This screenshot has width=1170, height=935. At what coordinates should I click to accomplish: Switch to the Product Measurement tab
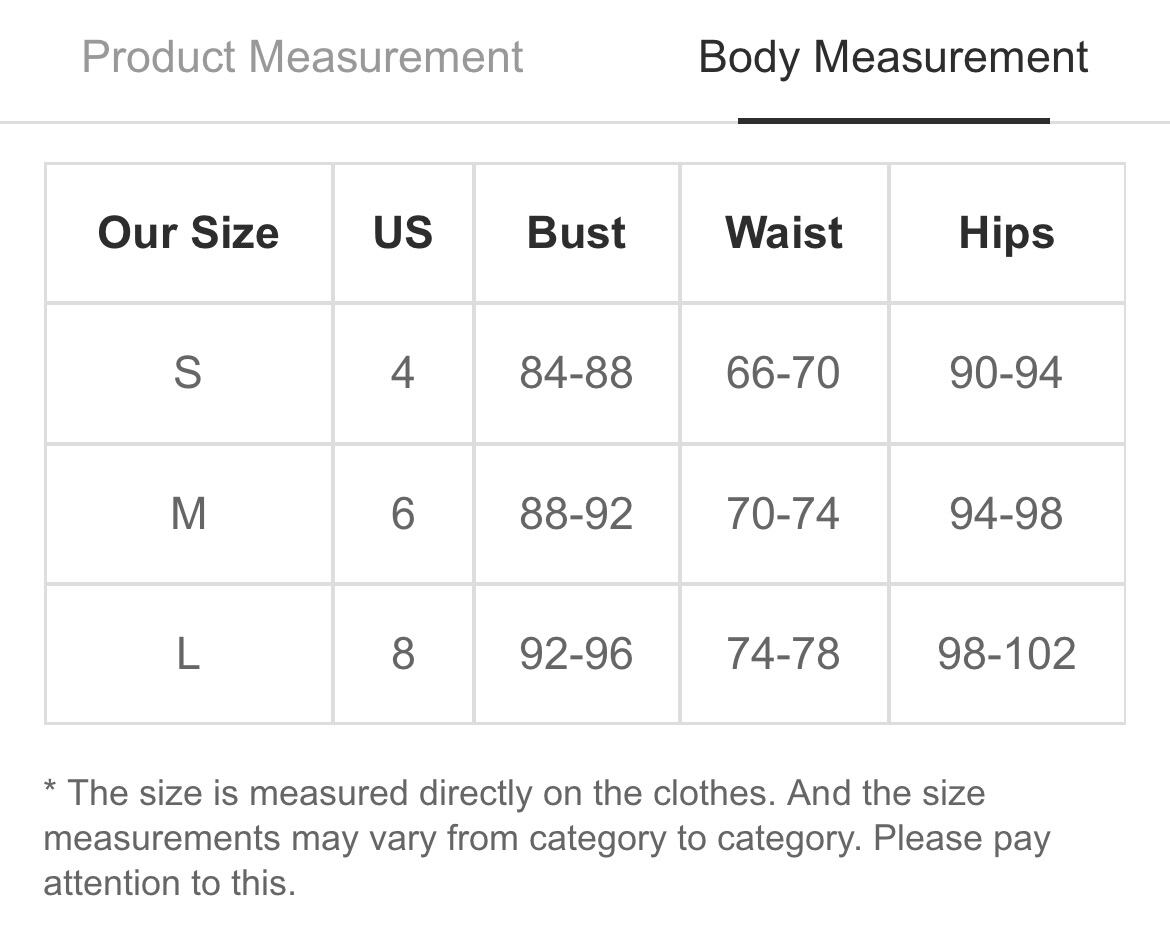point(302,57)
